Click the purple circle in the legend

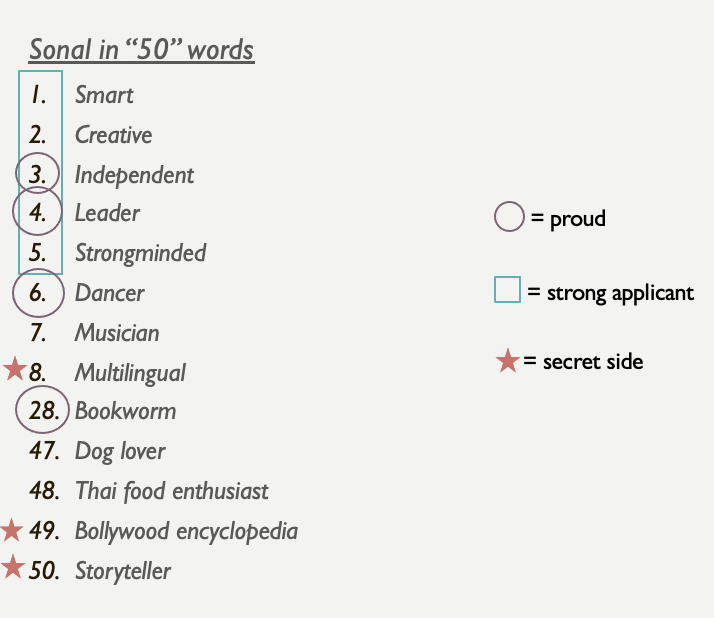509,216
